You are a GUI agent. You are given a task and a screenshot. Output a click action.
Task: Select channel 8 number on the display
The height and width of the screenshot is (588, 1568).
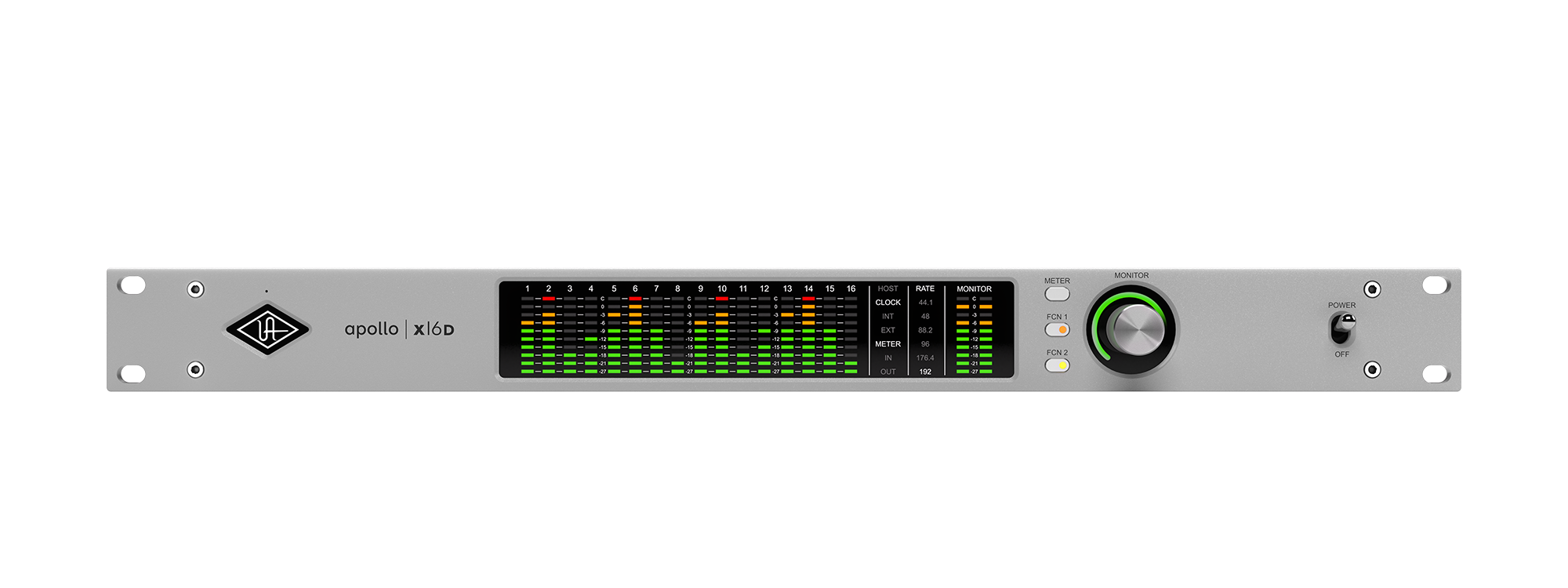point(678,289)
